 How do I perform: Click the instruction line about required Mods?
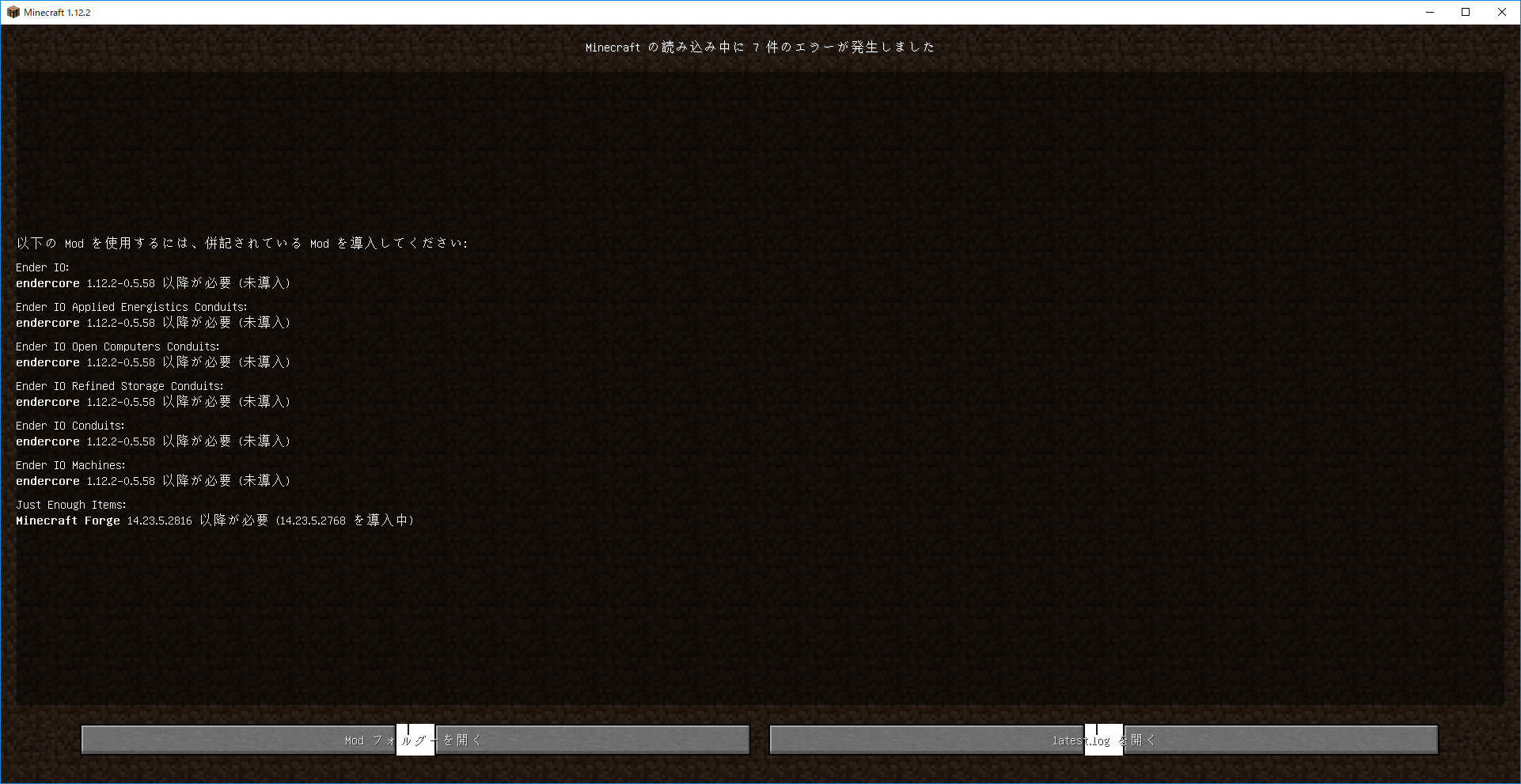pyautogui.click(x=242, y=244)
